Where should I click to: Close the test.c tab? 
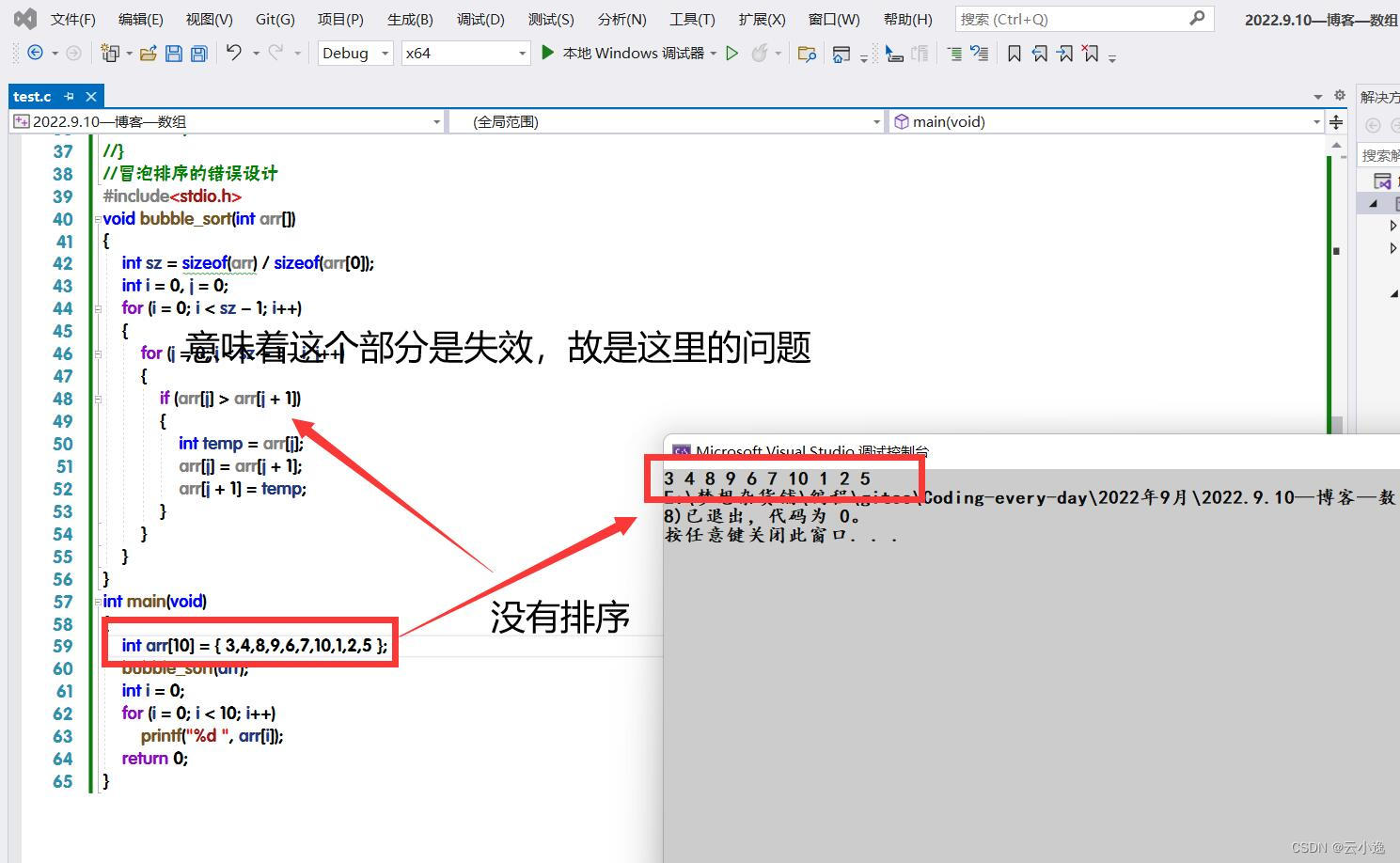(91, 96)
